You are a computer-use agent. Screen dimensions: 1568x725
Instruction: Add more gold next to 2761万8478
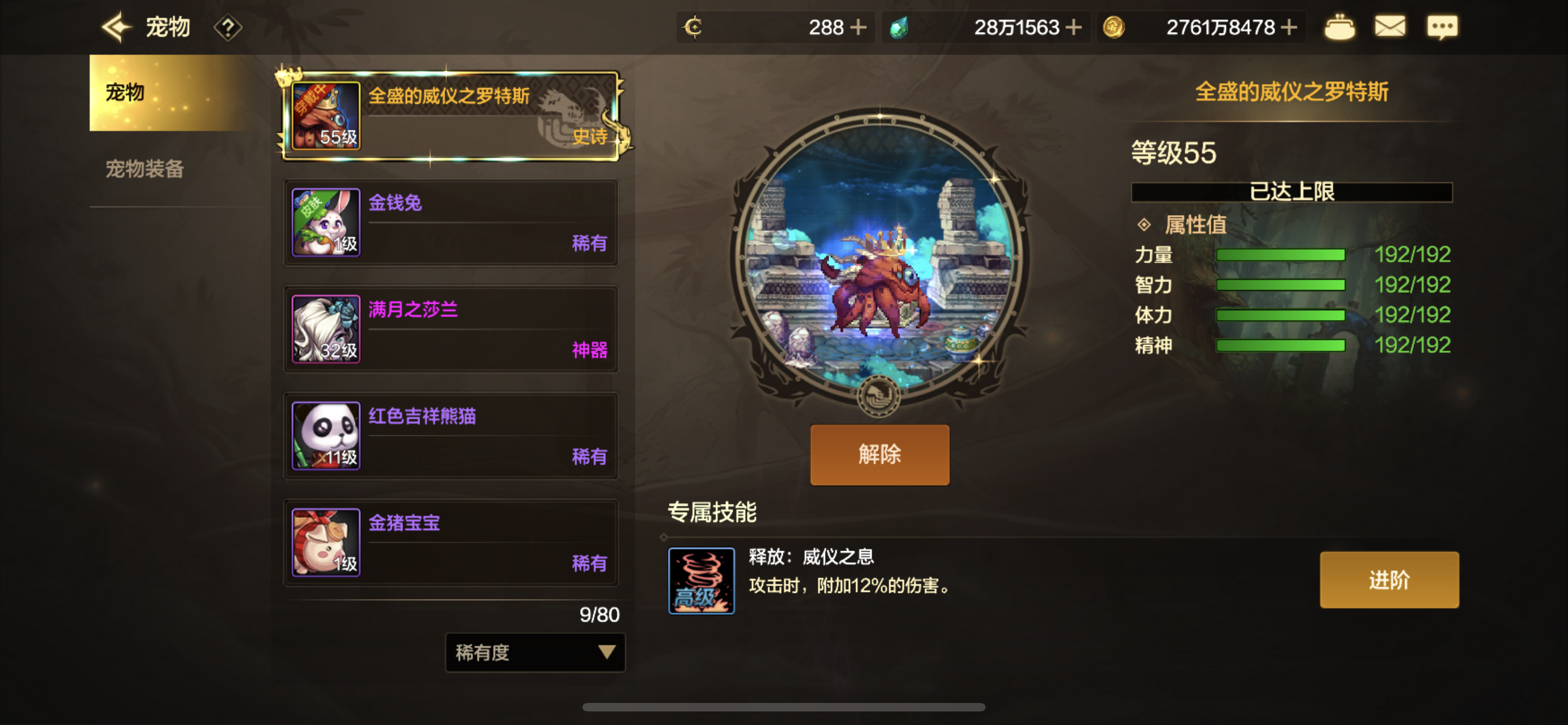tap(1289, 28)
